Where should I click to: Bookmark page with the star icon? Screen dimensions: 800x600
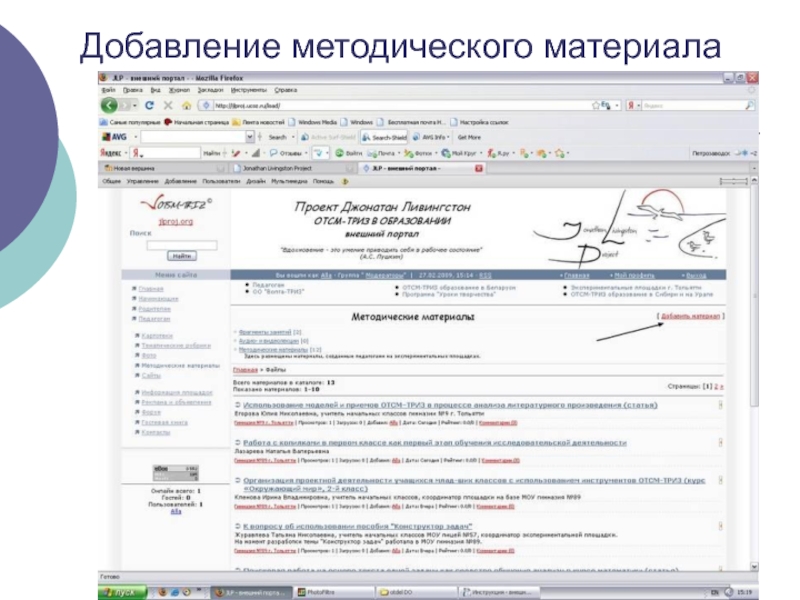pyautogui.click(x=595, y=106)
